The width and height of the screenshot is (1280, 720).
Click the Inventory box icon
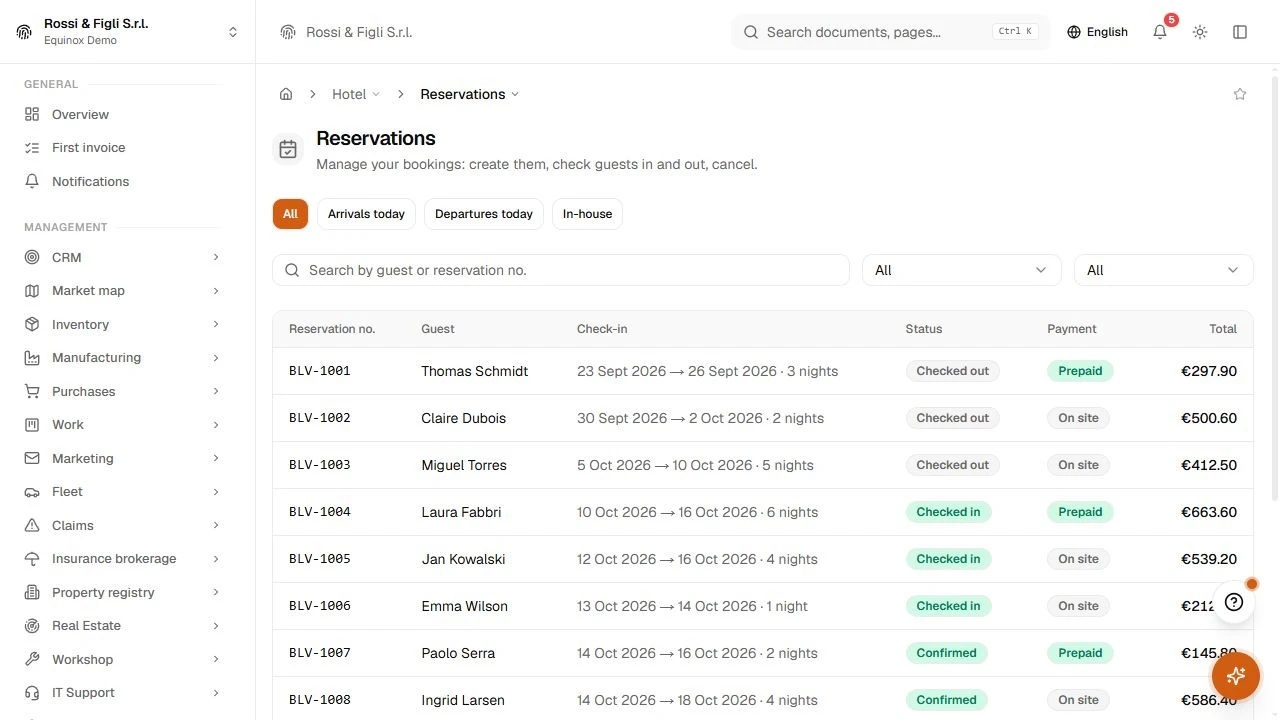pos(32,324)
